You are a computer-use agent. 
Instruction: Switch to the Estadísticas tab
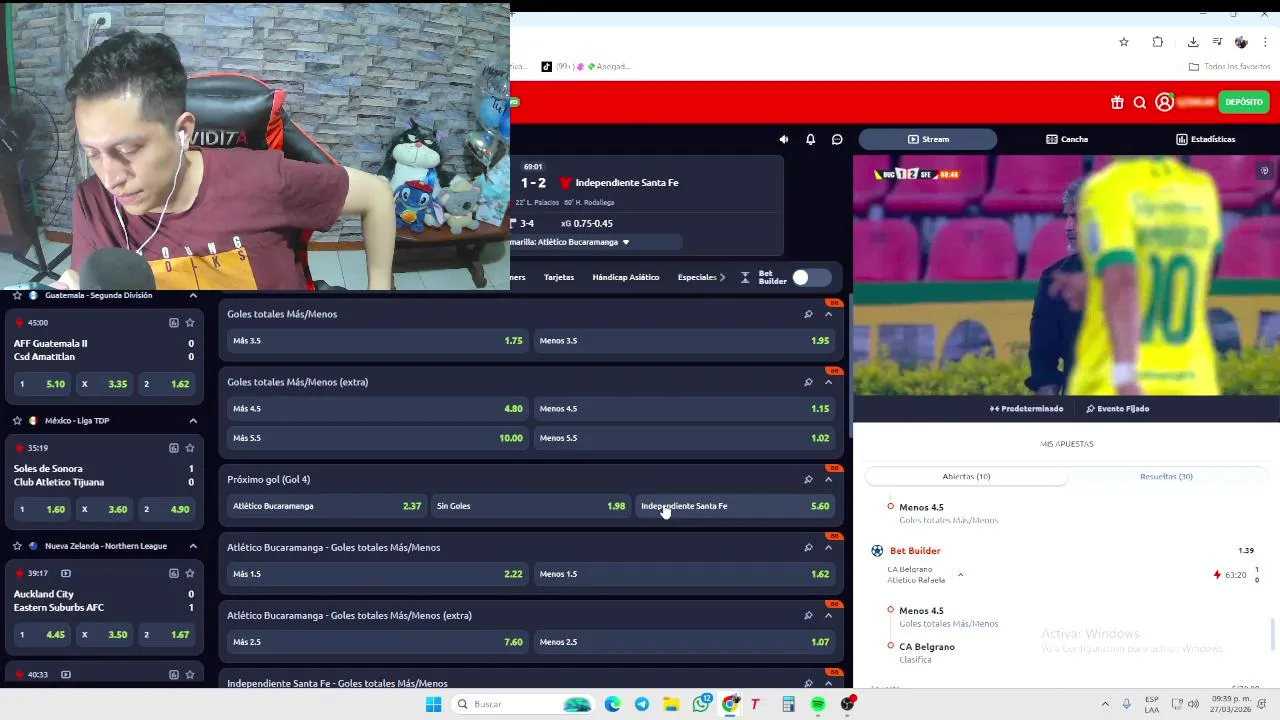pos(1206,139)
